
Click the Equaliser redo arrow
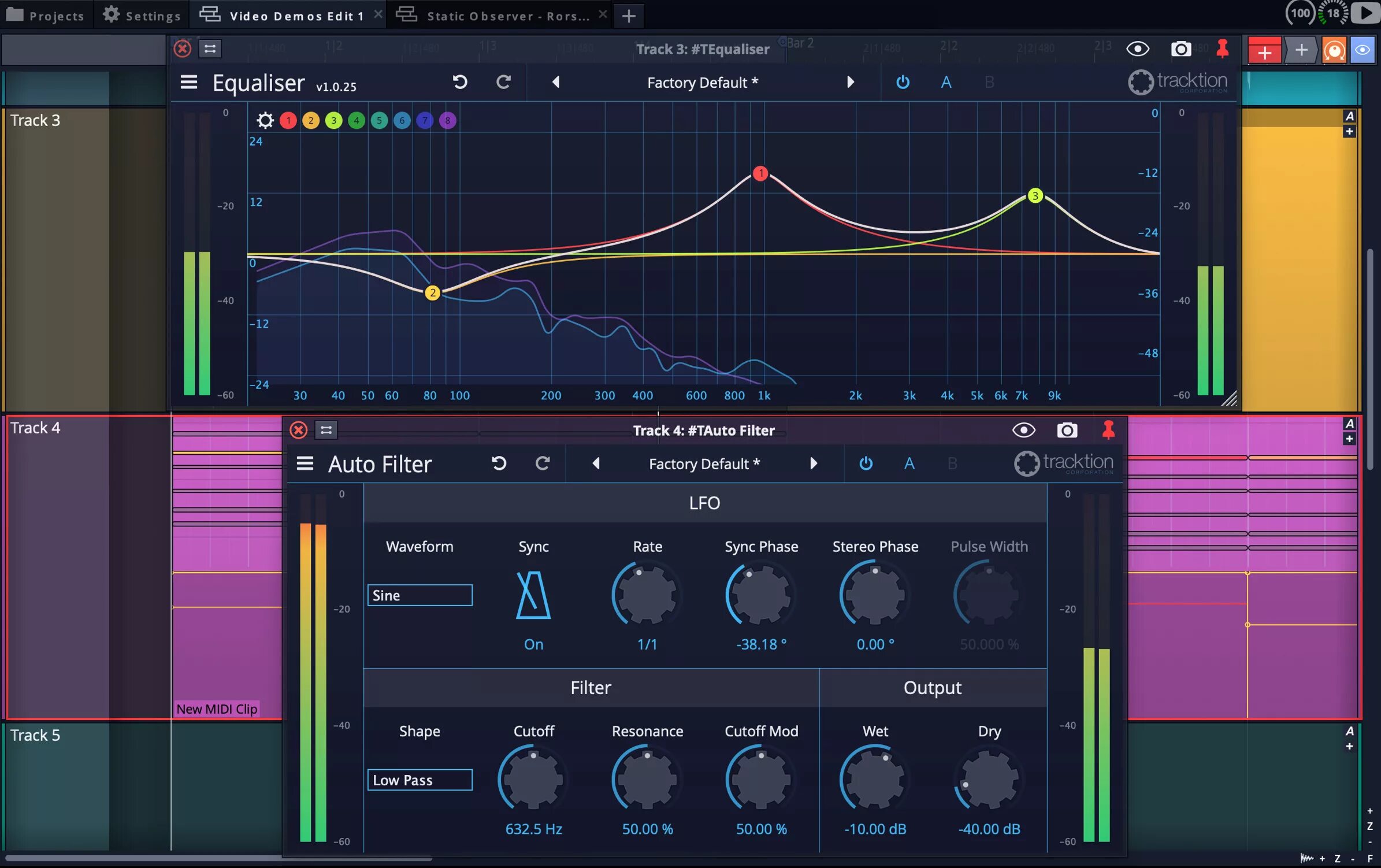pos(503,82)
